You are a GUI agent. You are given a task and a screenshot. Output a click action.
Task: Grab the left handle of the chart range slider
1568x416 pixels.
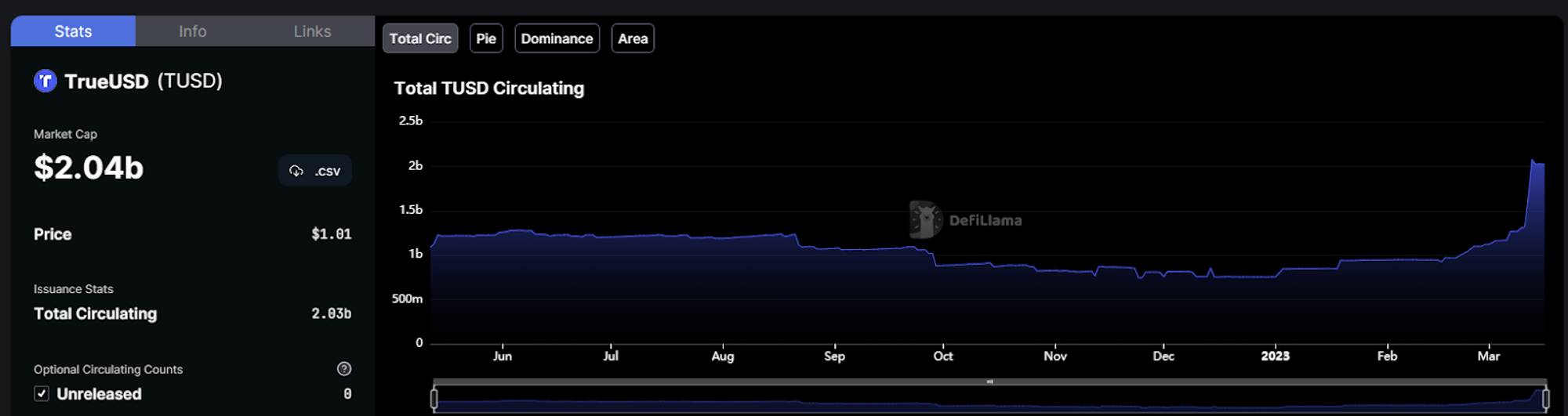tap(434, 399)
